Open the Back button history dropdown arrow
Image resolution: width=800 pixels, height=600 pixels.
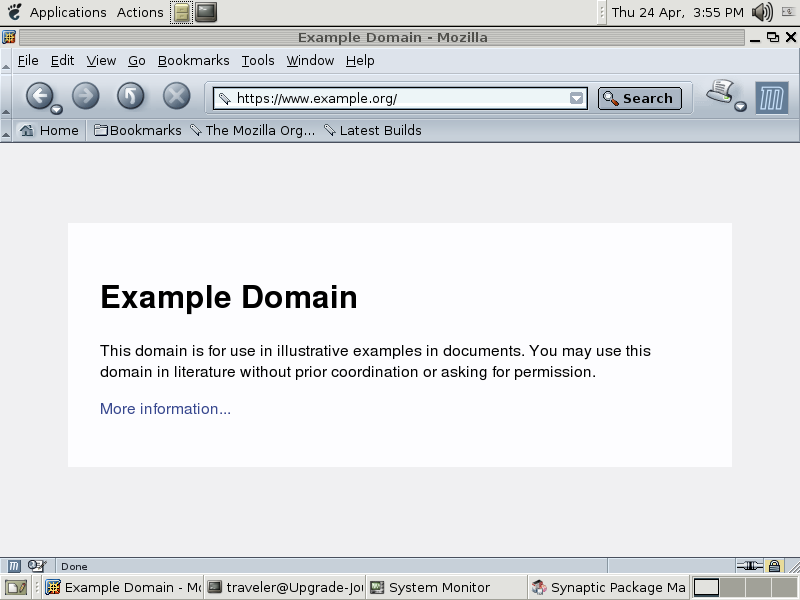point(56,109)
